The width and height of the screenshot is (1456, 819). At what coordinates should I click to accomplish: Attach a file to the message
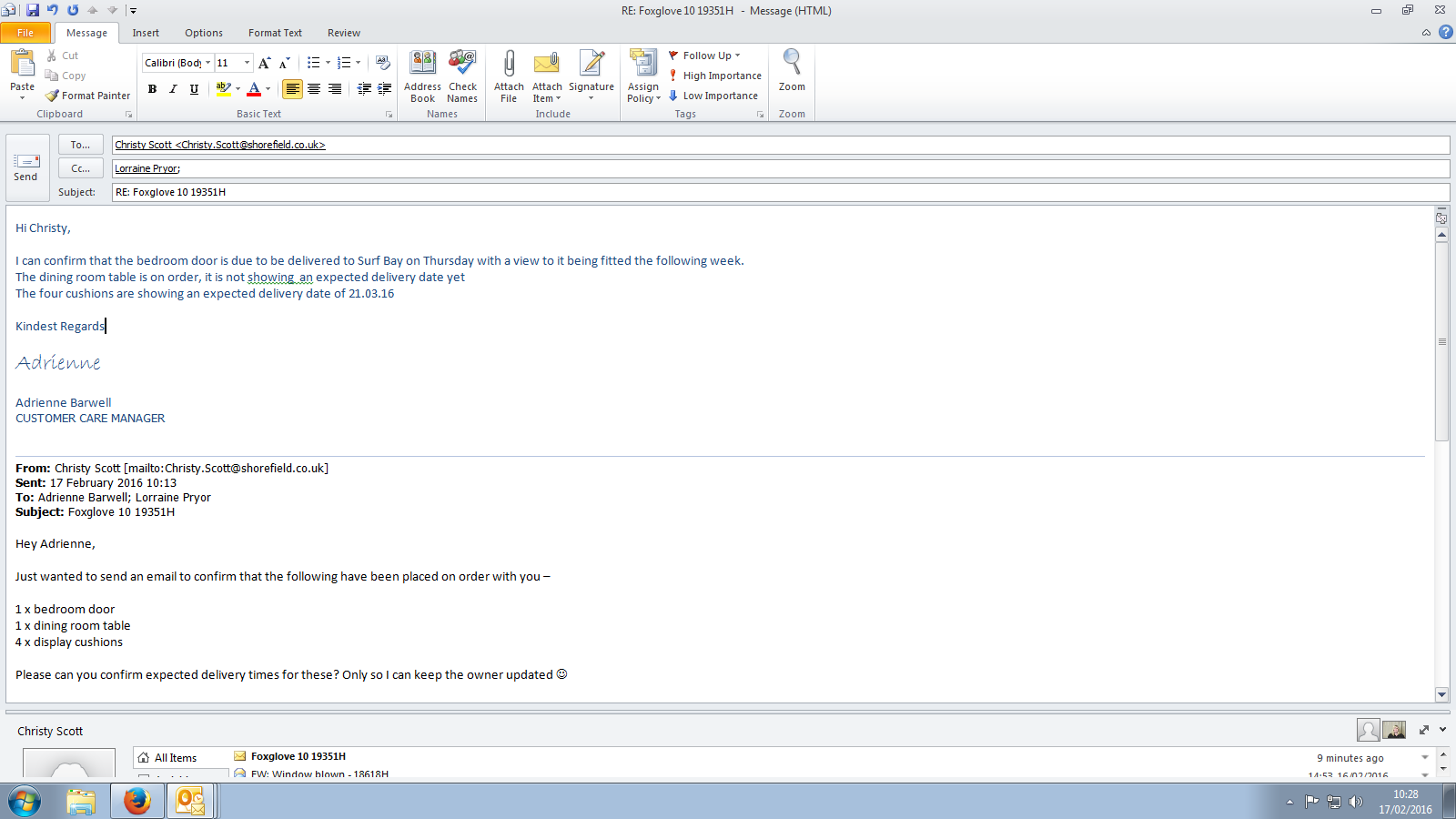pyautogui.click(x=509, y=76)
